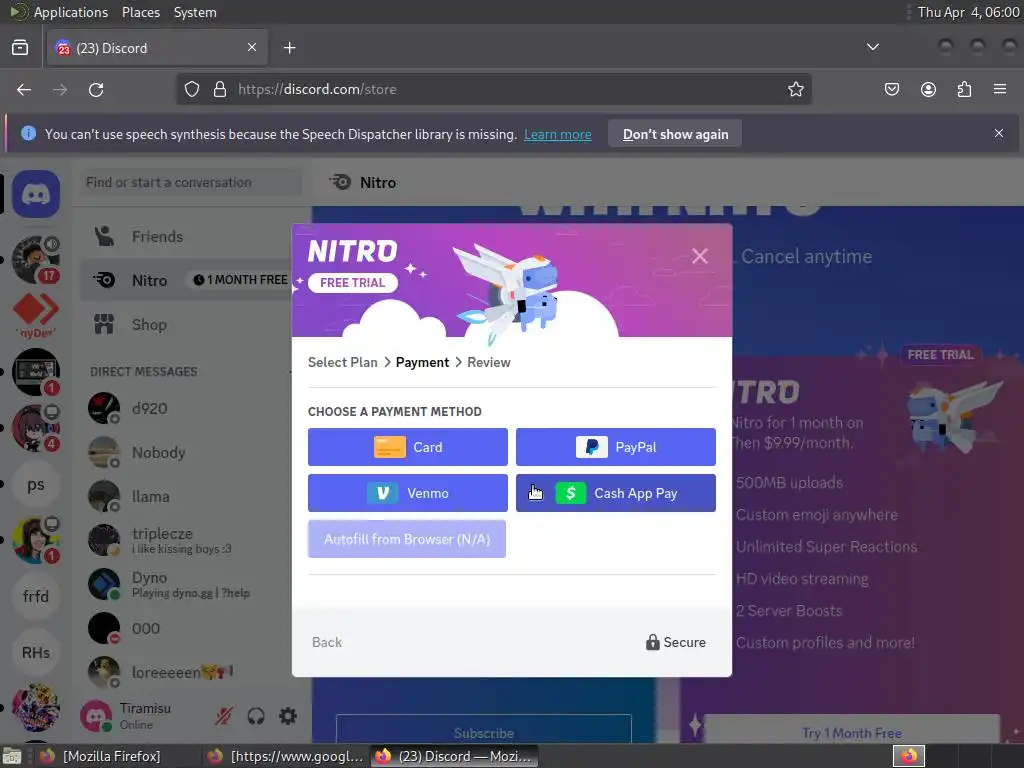This screenshot has height=768, width=1024.
Task: Click Try 1 Month Free button
Action: tap(852, 733)
